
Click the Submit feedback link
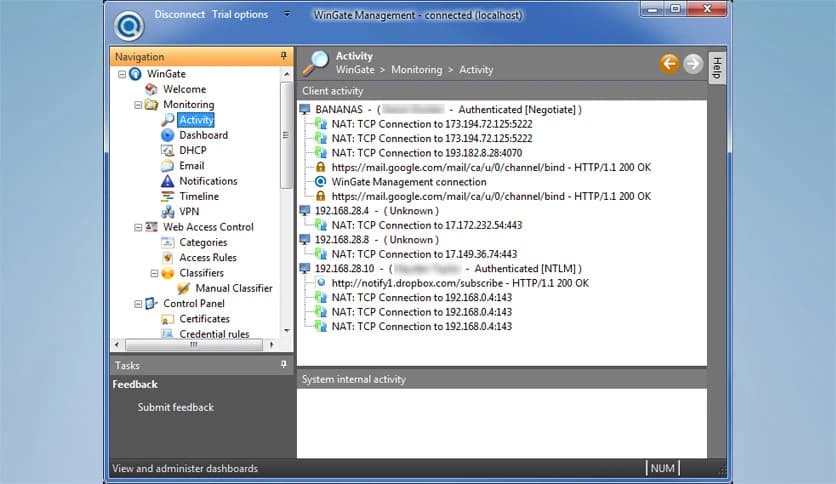click(x=175, y=407)
